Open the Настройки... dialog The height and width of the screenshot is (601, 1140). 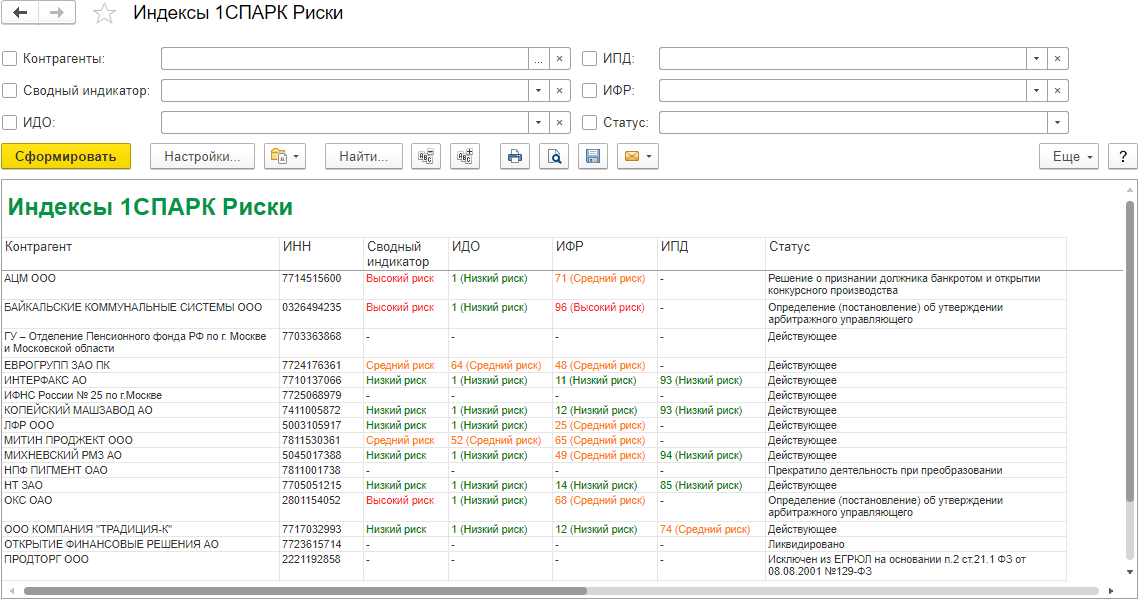coord(202,156)
